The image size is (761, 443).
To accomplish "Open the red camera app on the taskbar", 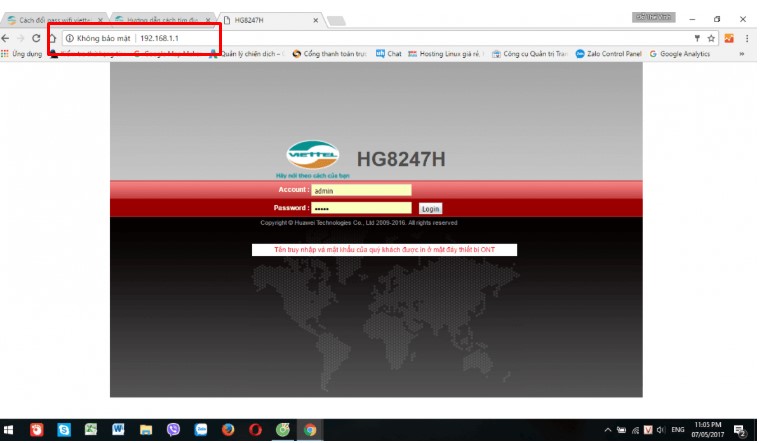I will pos(36,430).
